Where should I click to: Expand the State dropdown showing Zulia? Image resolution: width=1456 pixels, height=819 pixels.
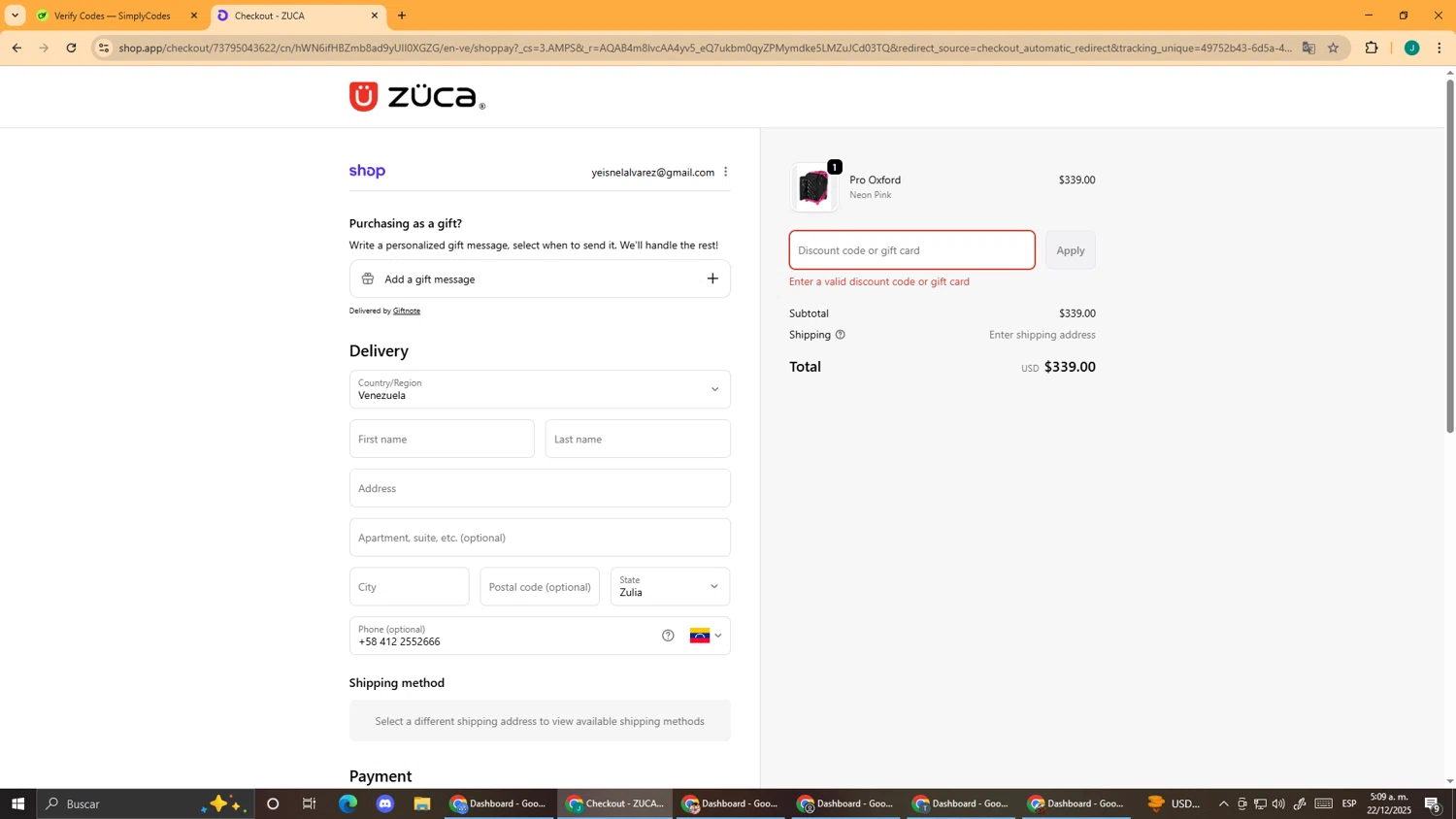pyautogui.click(x=670, y=586)
